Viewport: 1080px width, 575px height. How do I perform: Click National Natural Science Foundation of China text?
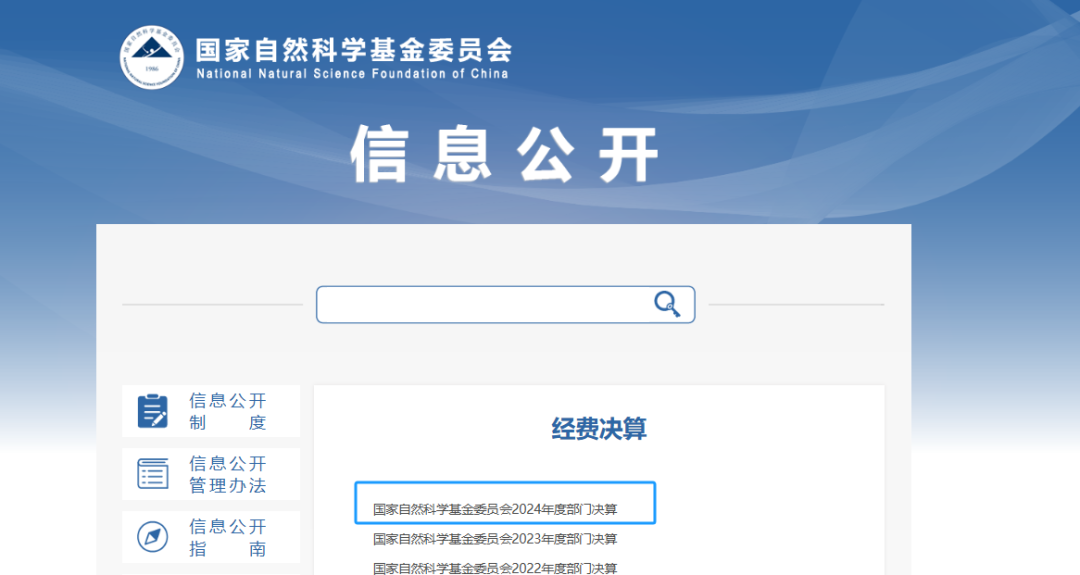pos(353,74)
